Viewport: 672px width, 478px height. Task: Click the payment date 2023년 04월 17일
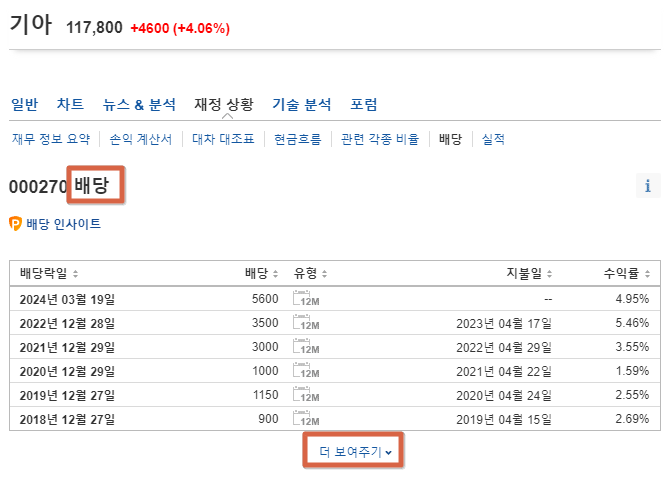click(x=504, y=323)
